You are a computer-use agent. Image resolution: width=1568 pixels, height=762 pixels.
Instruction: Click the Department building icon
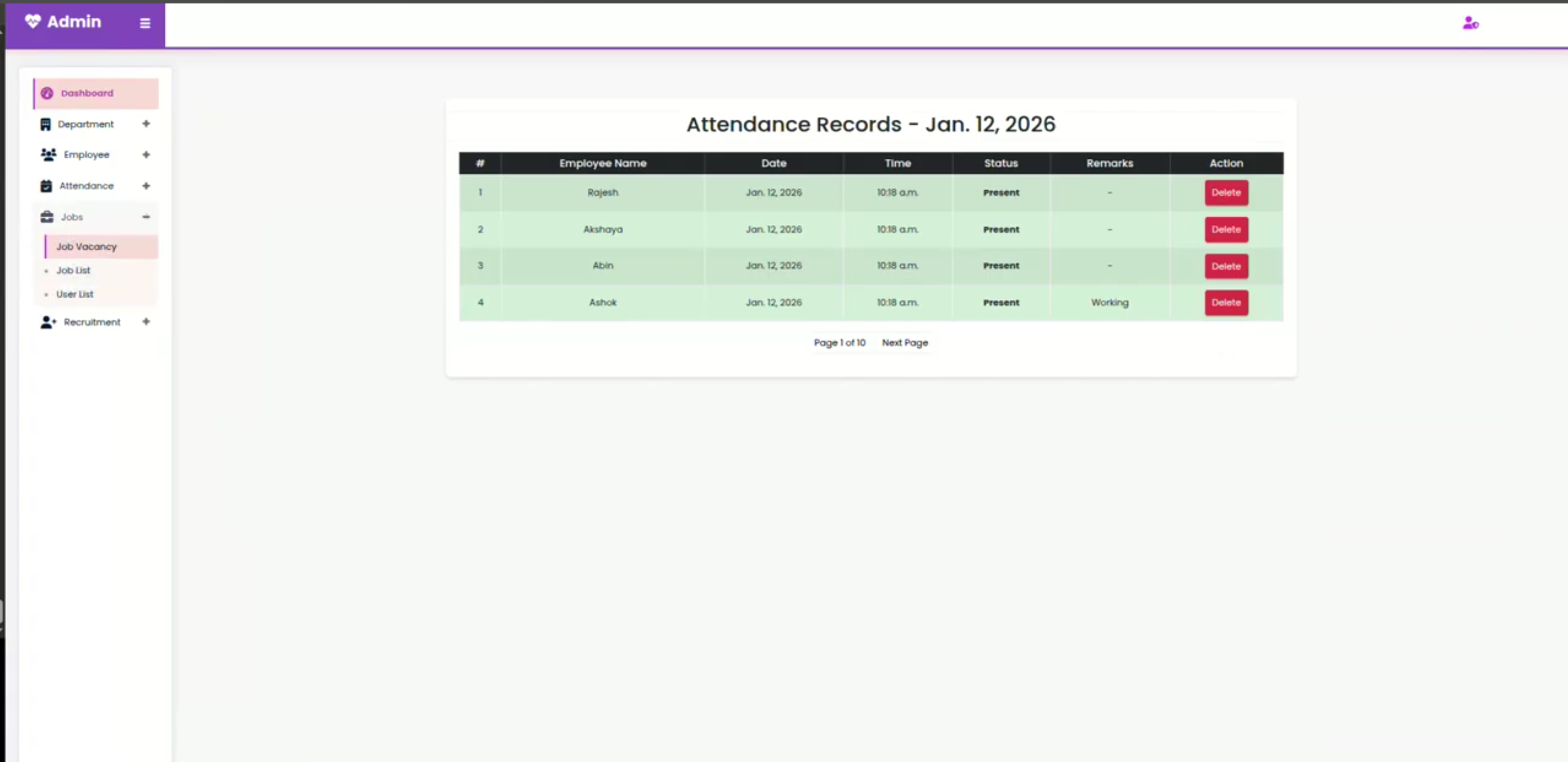[46, 124]
